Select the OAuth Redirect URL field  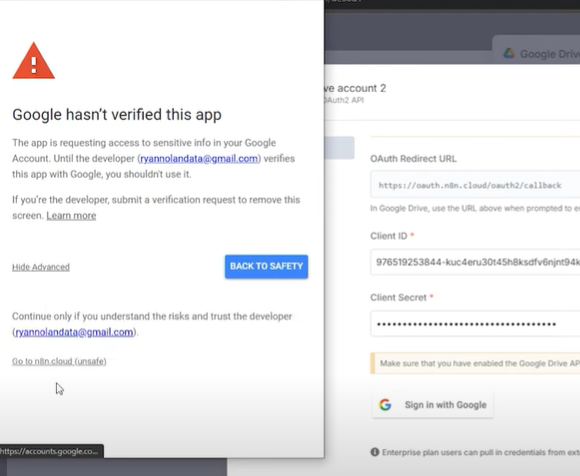[x=475, y=184]
